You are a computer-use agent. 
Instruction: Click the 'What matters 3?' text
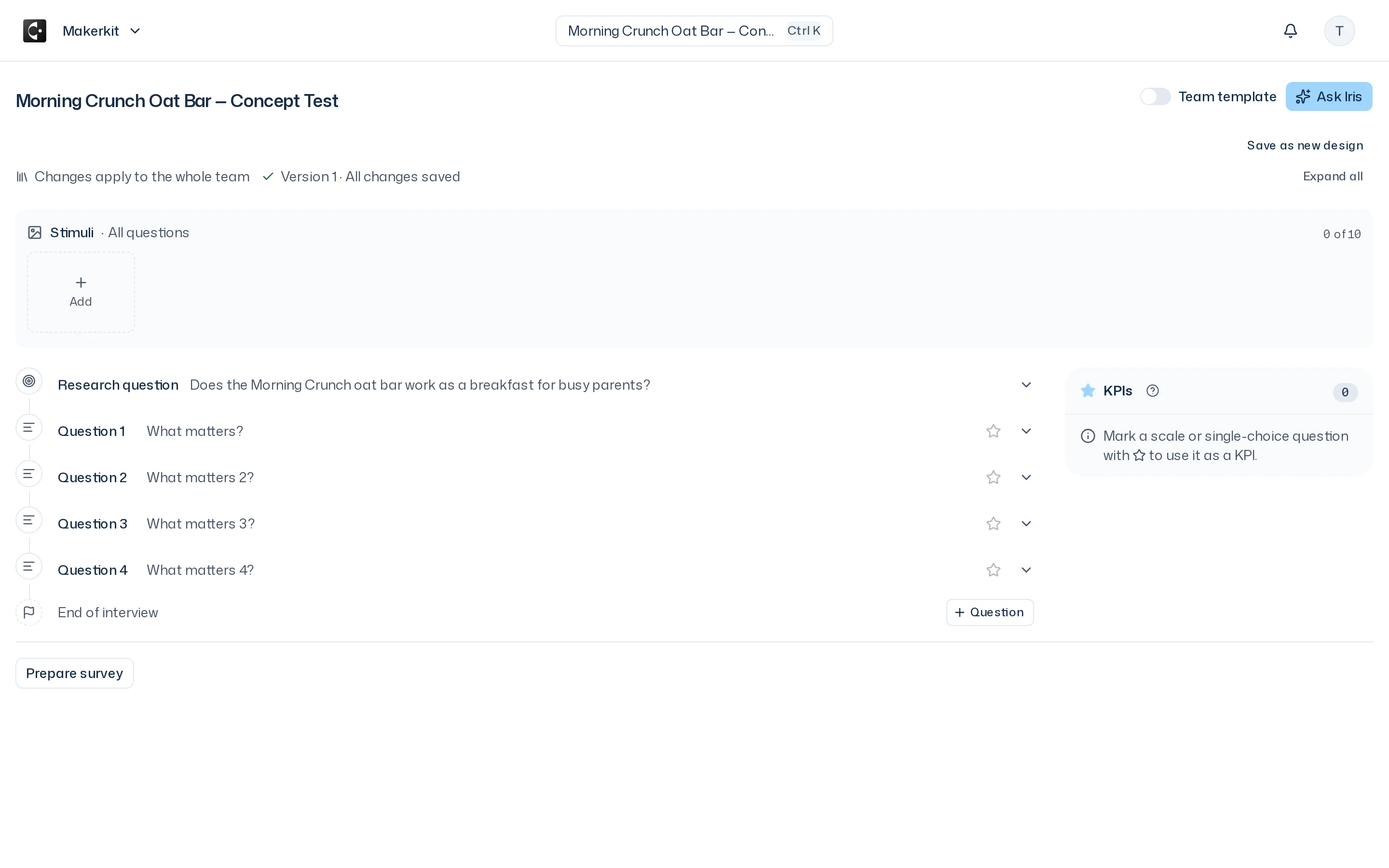tap(200, 524)
